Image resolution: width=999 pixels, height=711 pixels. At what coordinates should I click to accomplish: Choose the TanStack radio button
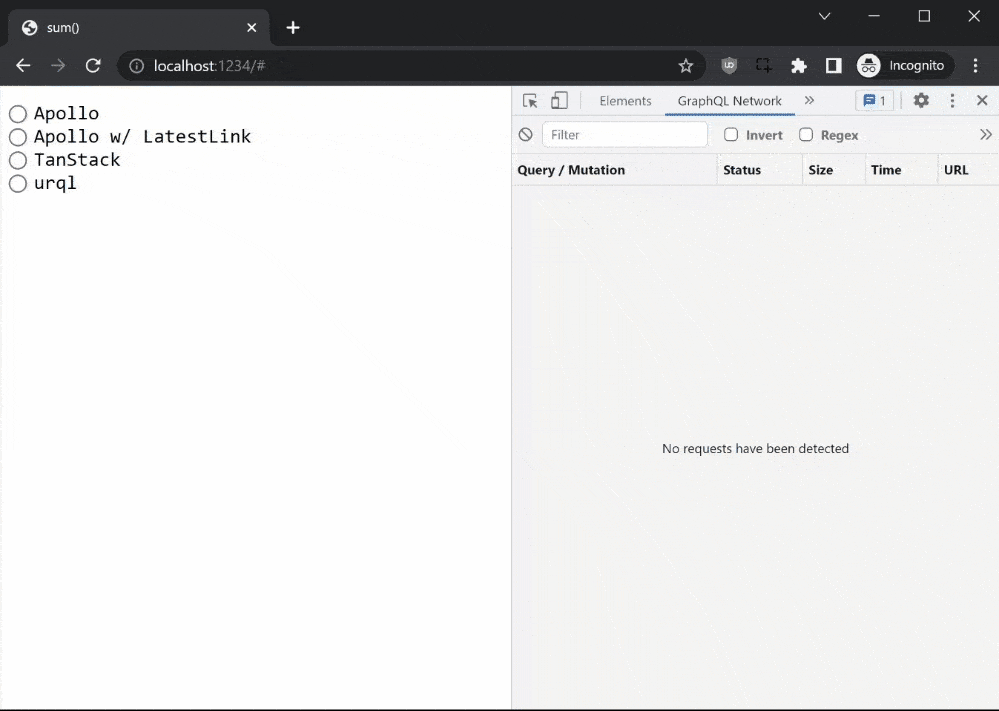pyautogui.click(x=18, y=161)
